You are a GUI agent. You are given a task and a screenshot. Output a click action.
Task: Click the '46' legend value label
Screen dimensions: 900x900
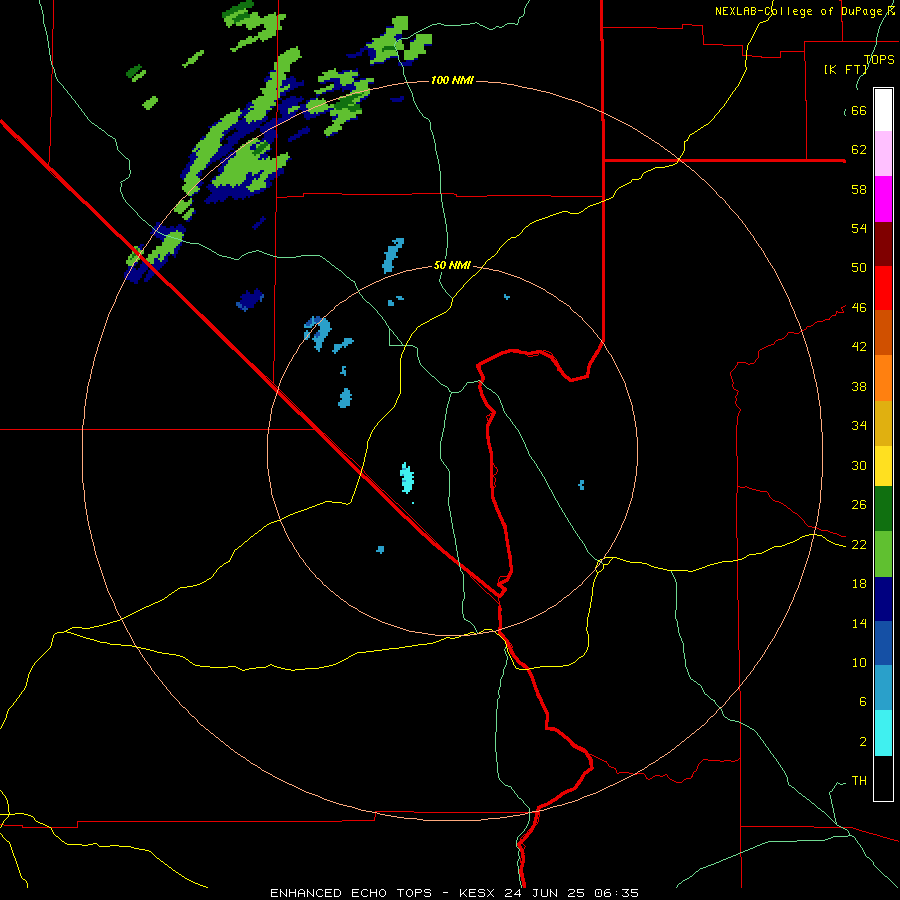(x=859, y=308)
